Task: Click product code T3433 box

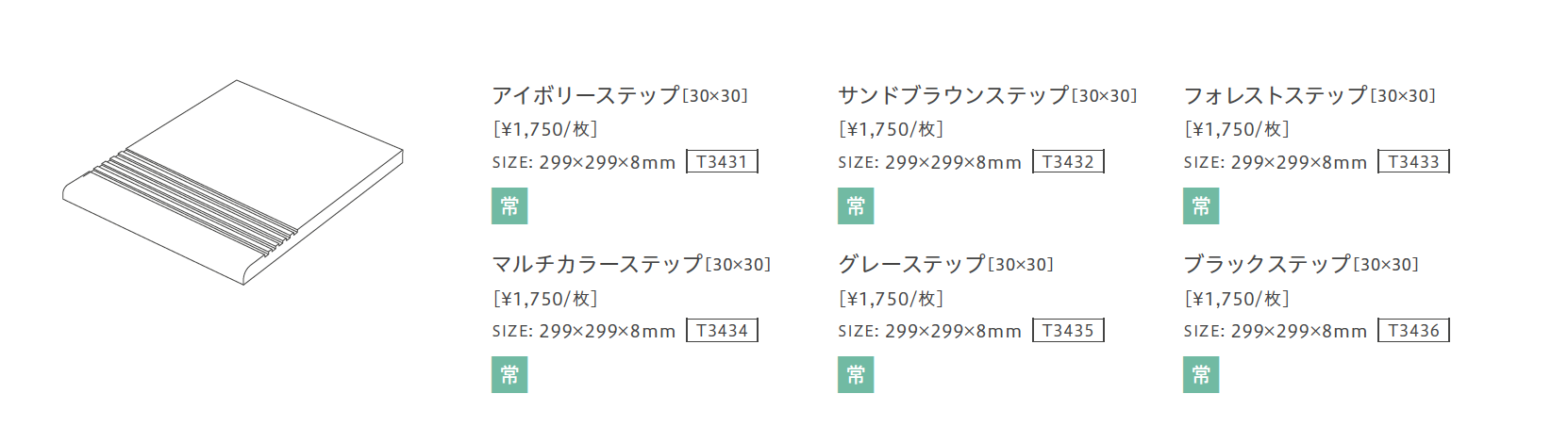Action: (1413, 162)
